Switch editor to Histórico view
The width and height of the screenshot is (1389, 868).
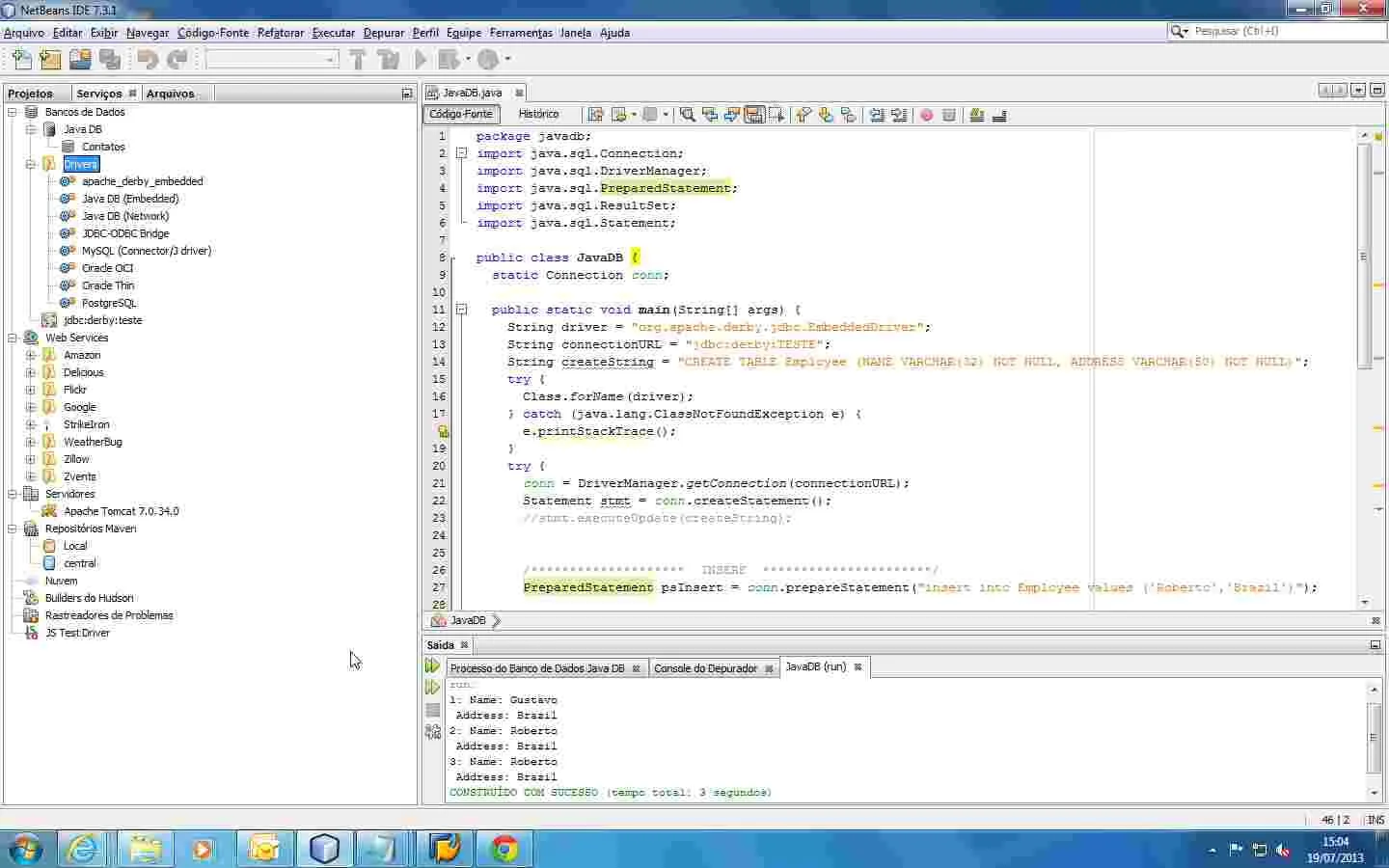pyautogui.click(x=538, y=114)
